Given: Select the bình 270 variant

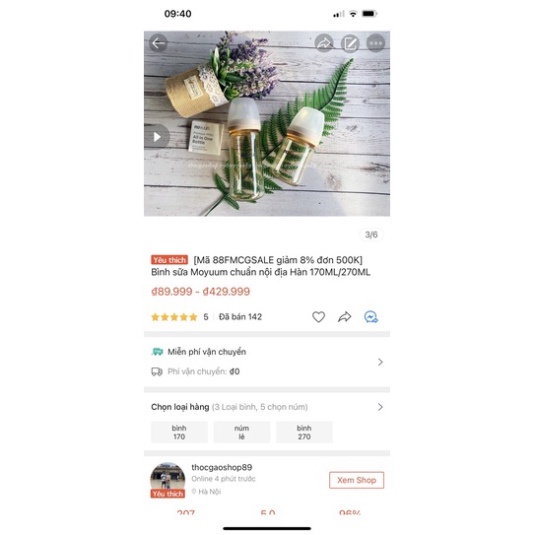Looking at the screenshot, I should pos(304,432).
